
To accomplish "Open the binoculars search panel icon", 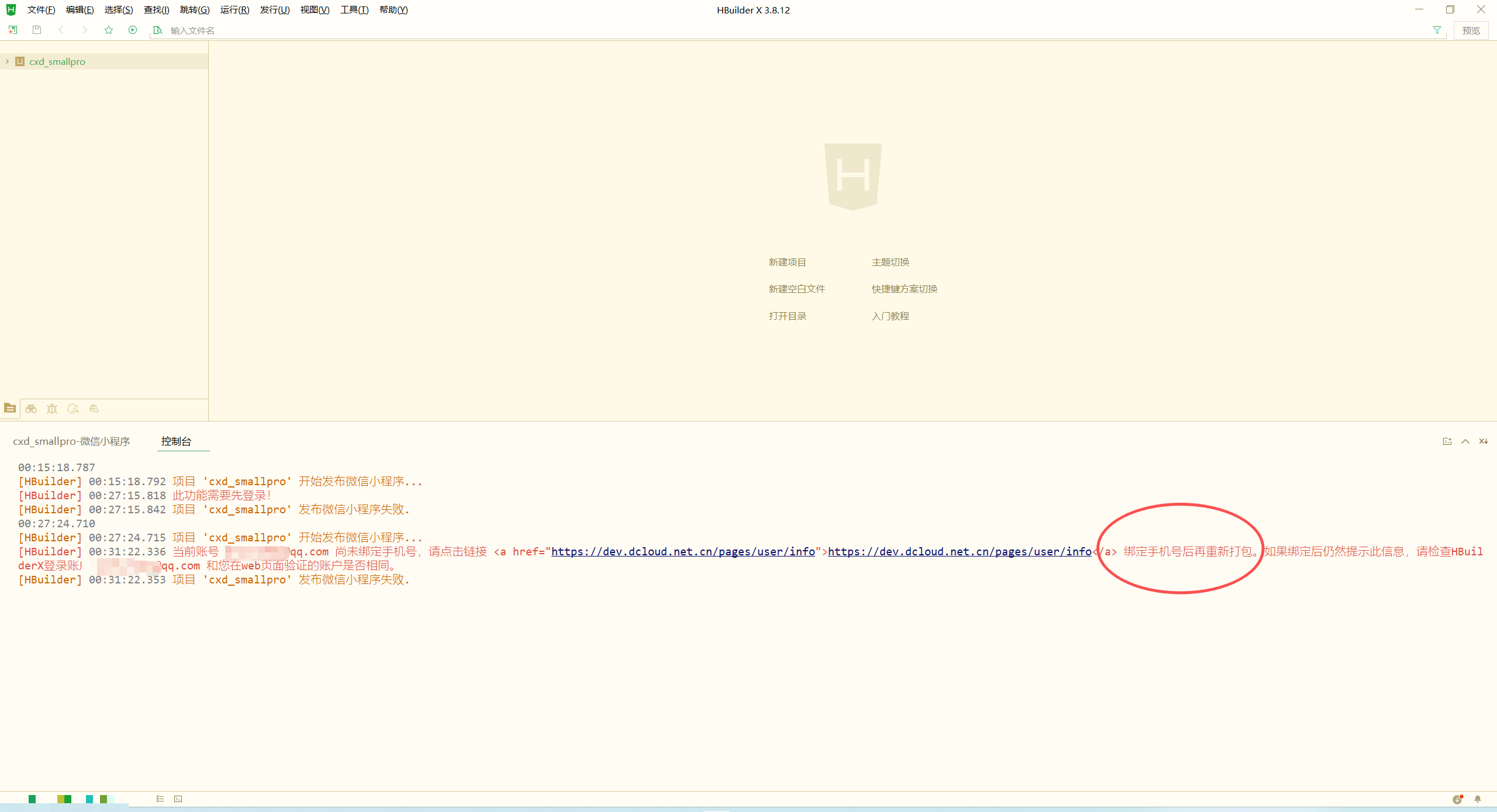I will tap(31, 409).
